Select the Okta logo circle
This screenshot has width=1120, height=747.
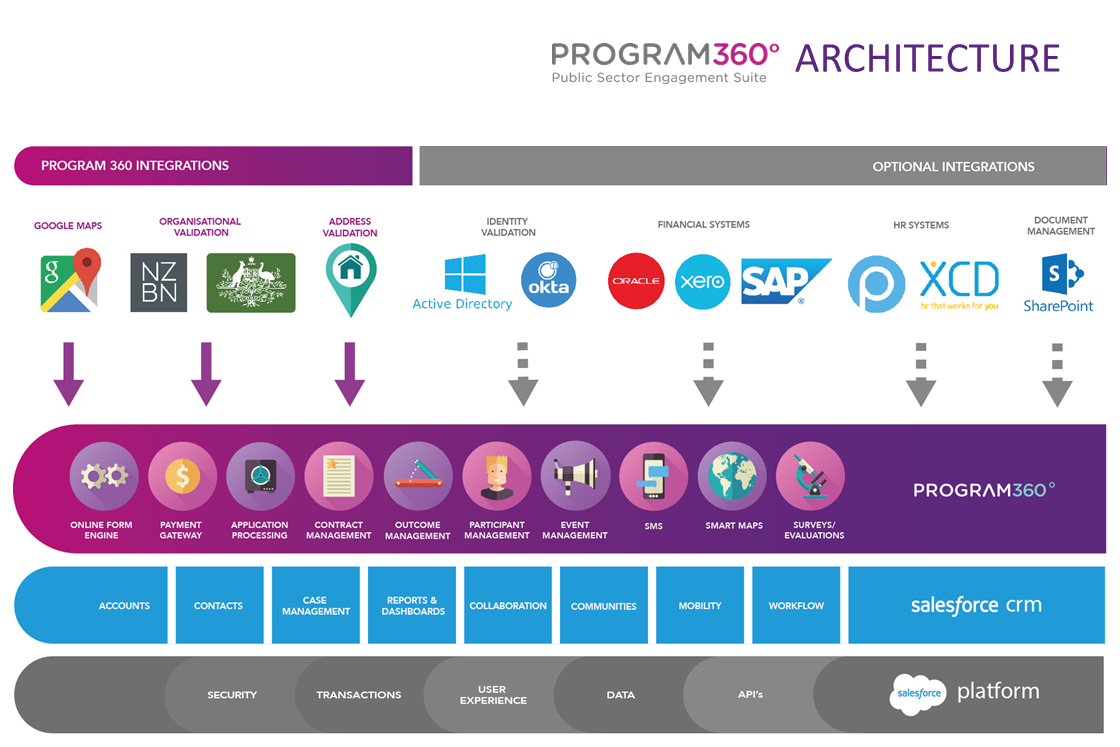pyautogui.click(x=549, y=280)
